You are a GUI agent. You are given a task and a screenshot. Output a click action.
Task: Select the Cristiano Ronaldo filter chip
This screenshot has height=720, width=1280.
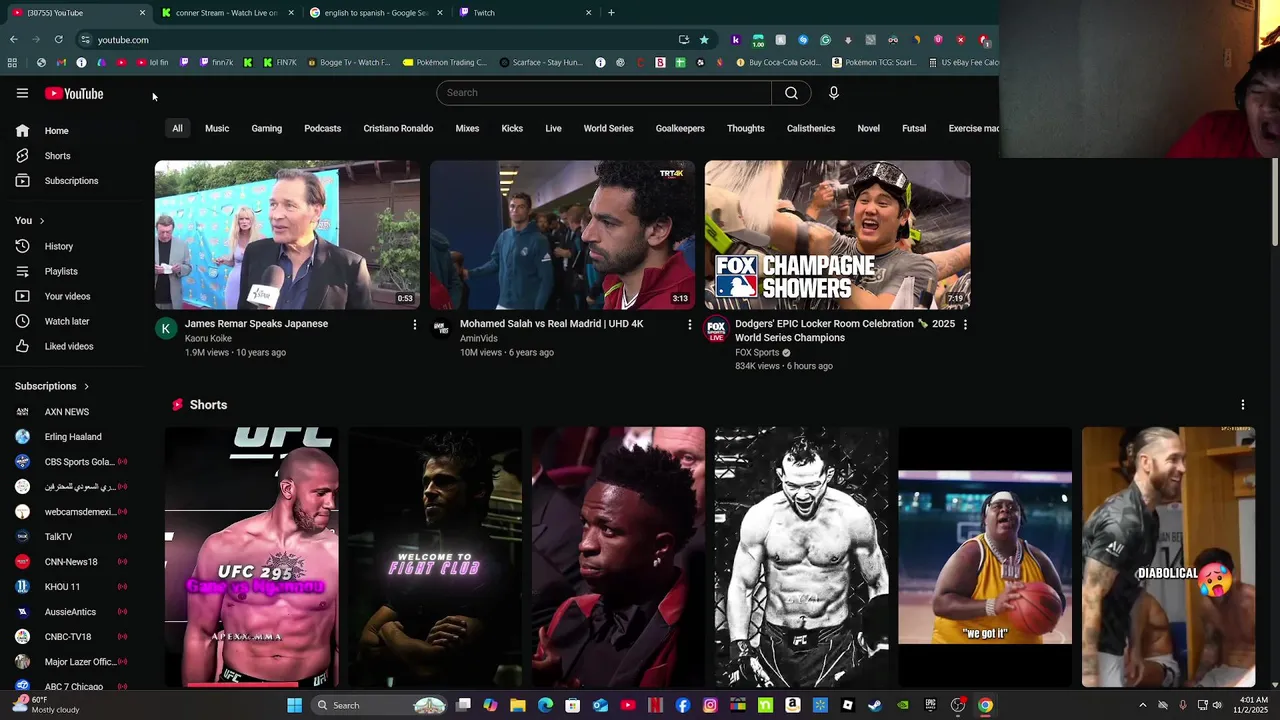click(398, 129)
